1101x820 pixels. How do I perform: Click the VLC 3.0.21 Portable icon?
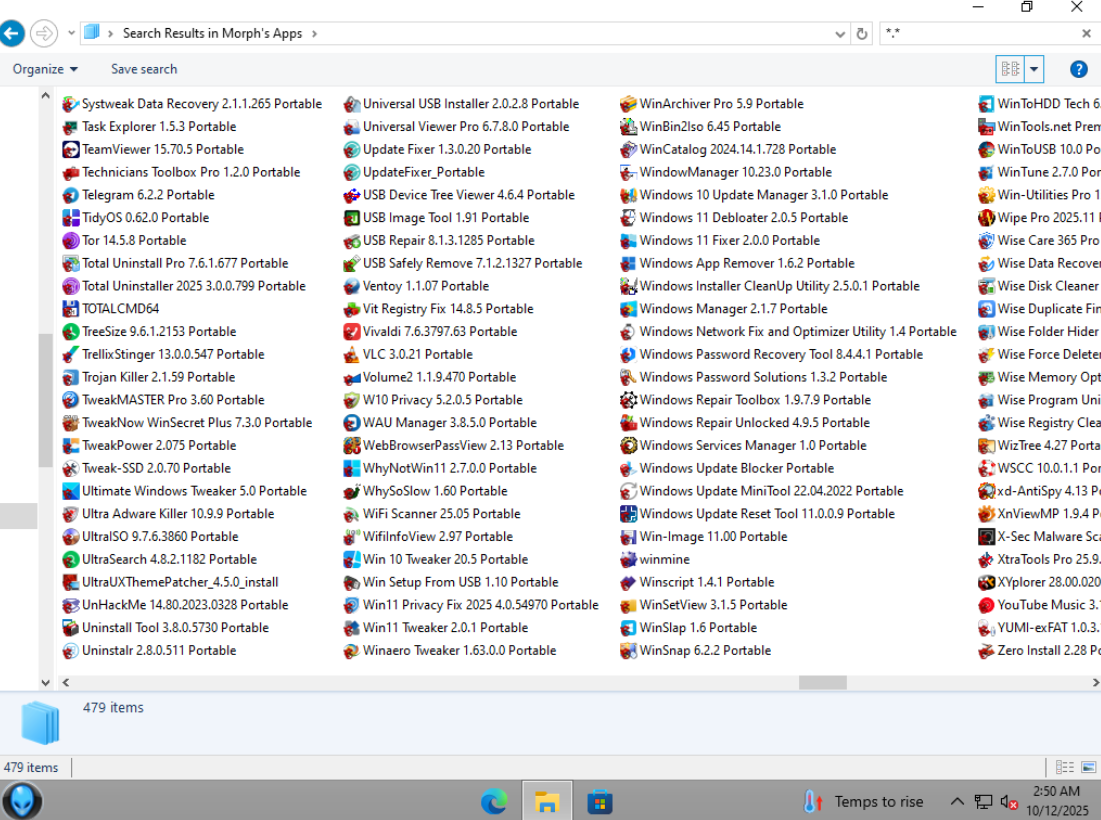pyautogui.click(x=351, y=355)
